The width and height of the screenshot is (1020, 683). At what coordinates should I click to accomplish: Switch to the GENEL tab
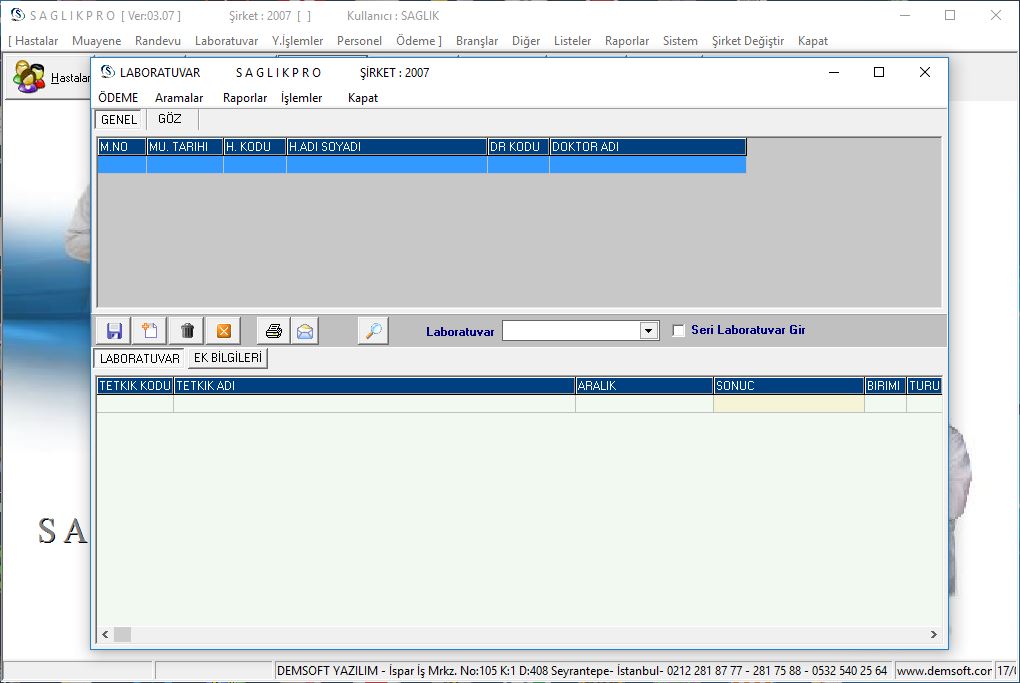(119, 120)
